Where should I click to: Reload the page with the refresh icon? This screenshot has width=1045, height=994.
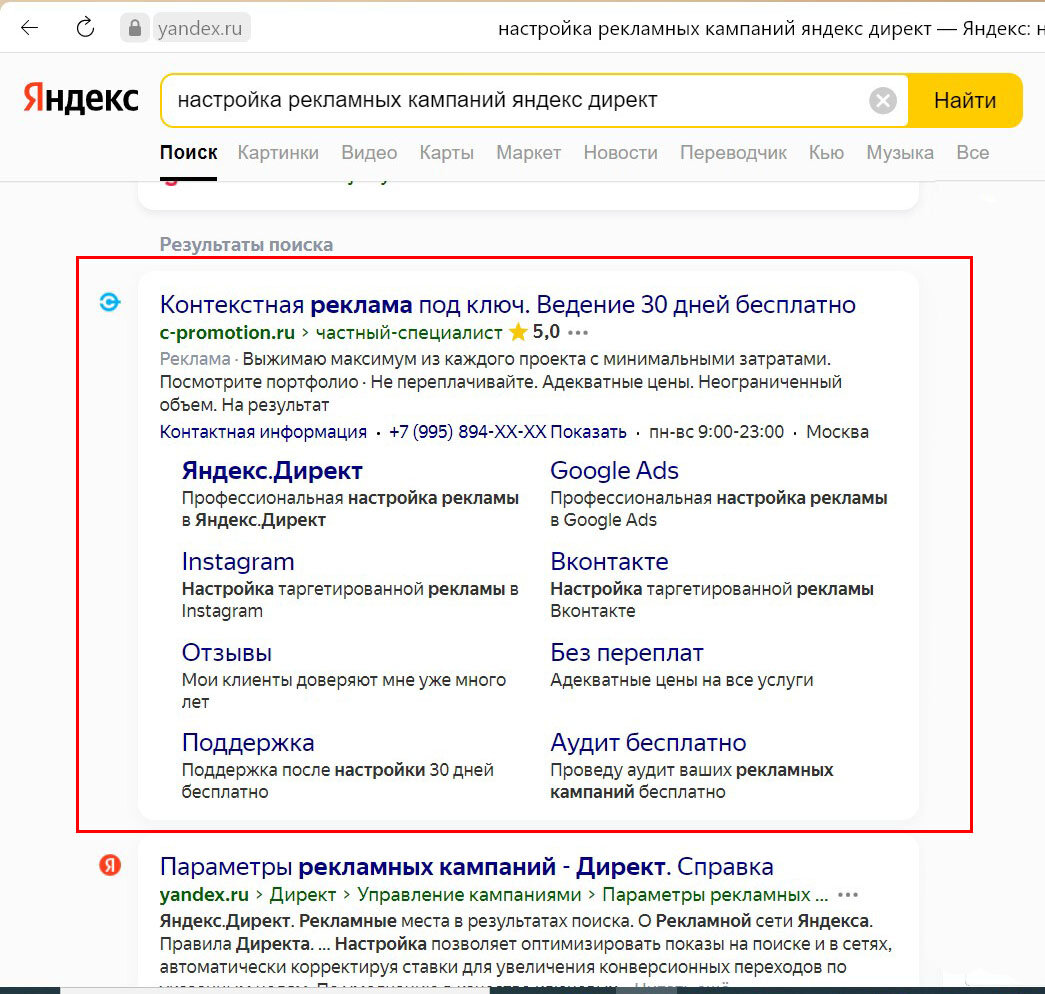click(85, 28)
